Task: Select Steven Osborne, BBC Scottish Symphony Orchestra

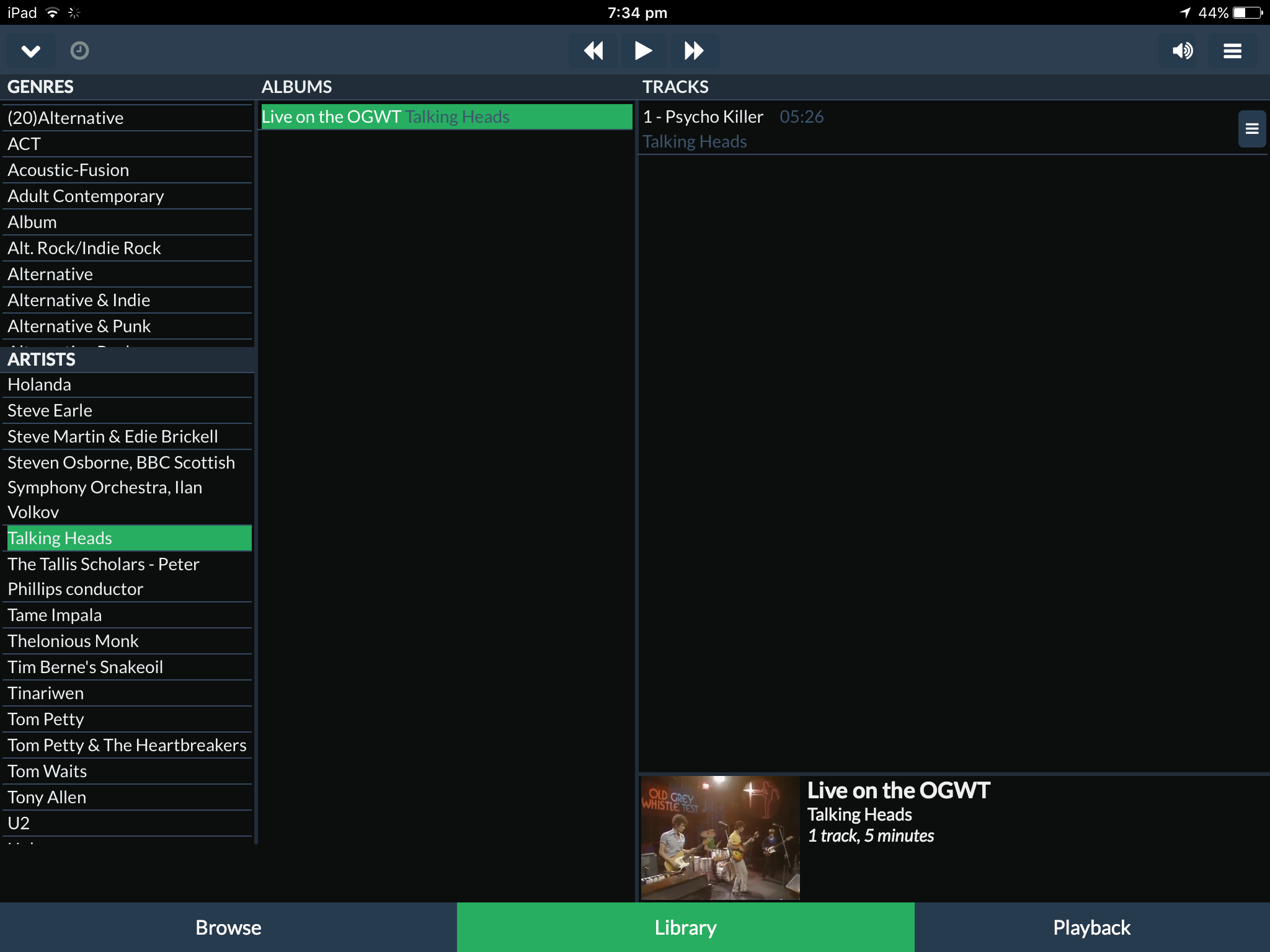Action: [x=128, y=487]
